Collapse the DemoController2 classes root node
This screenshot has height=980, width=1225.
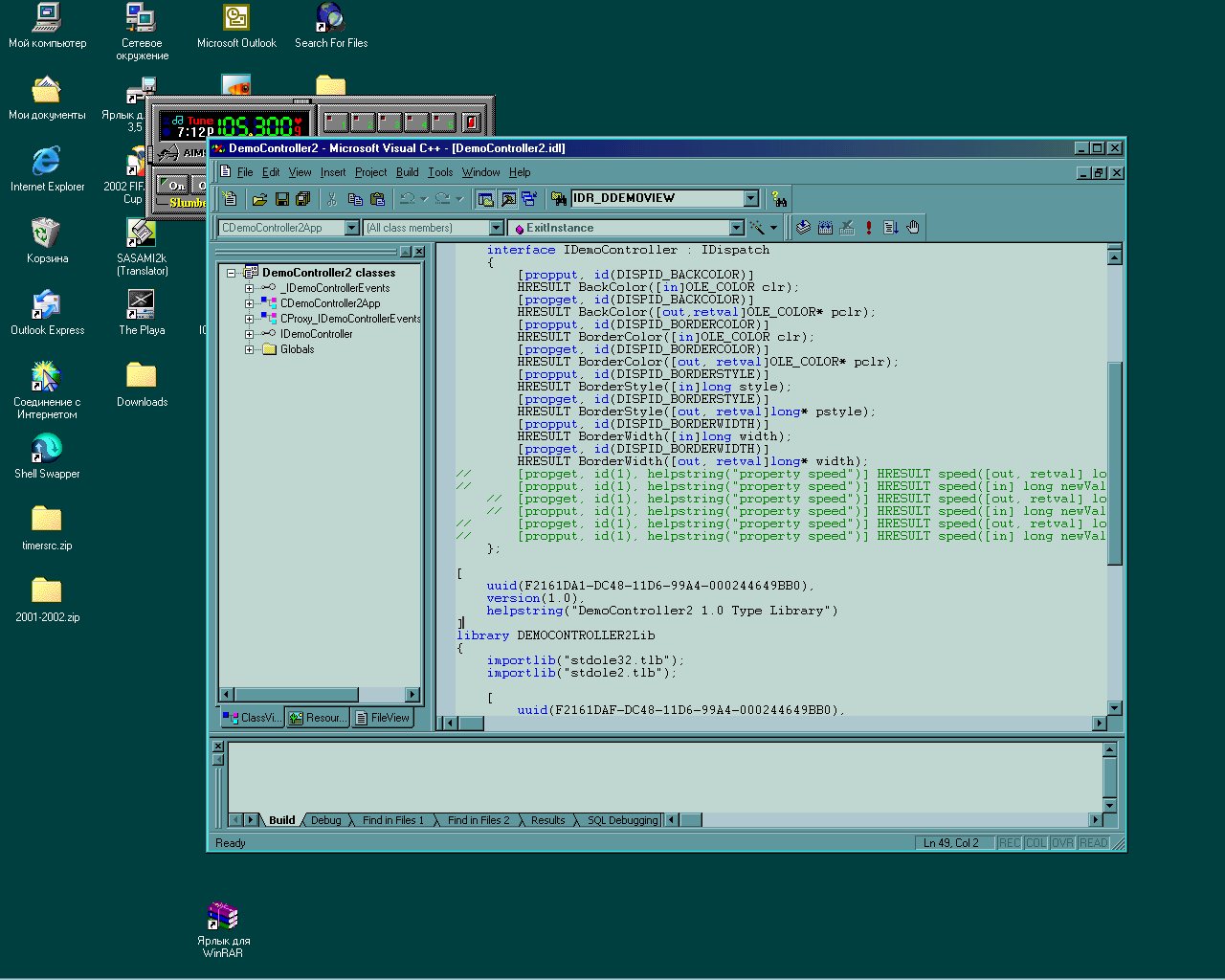coord(231,273)
